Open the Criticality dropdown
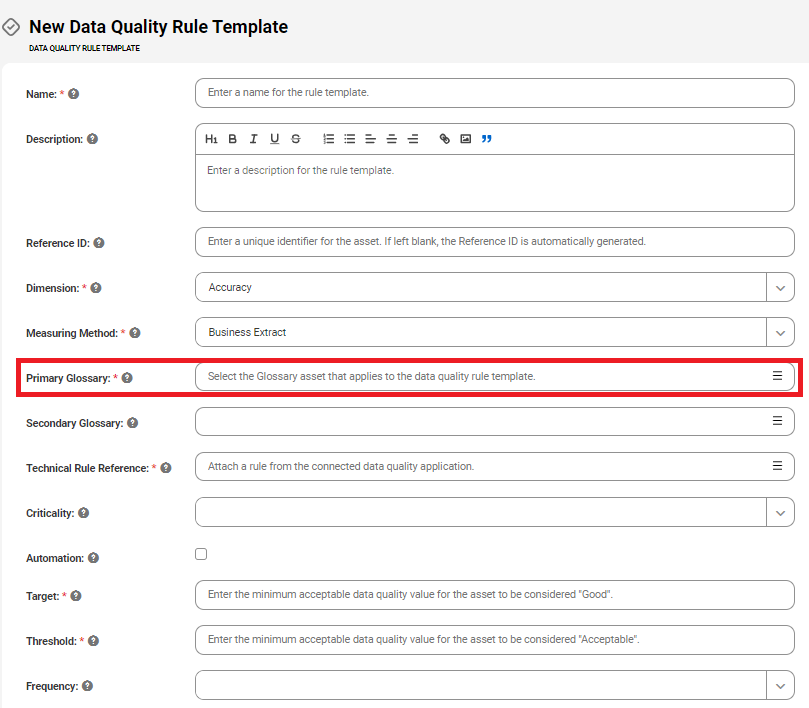 780,512
